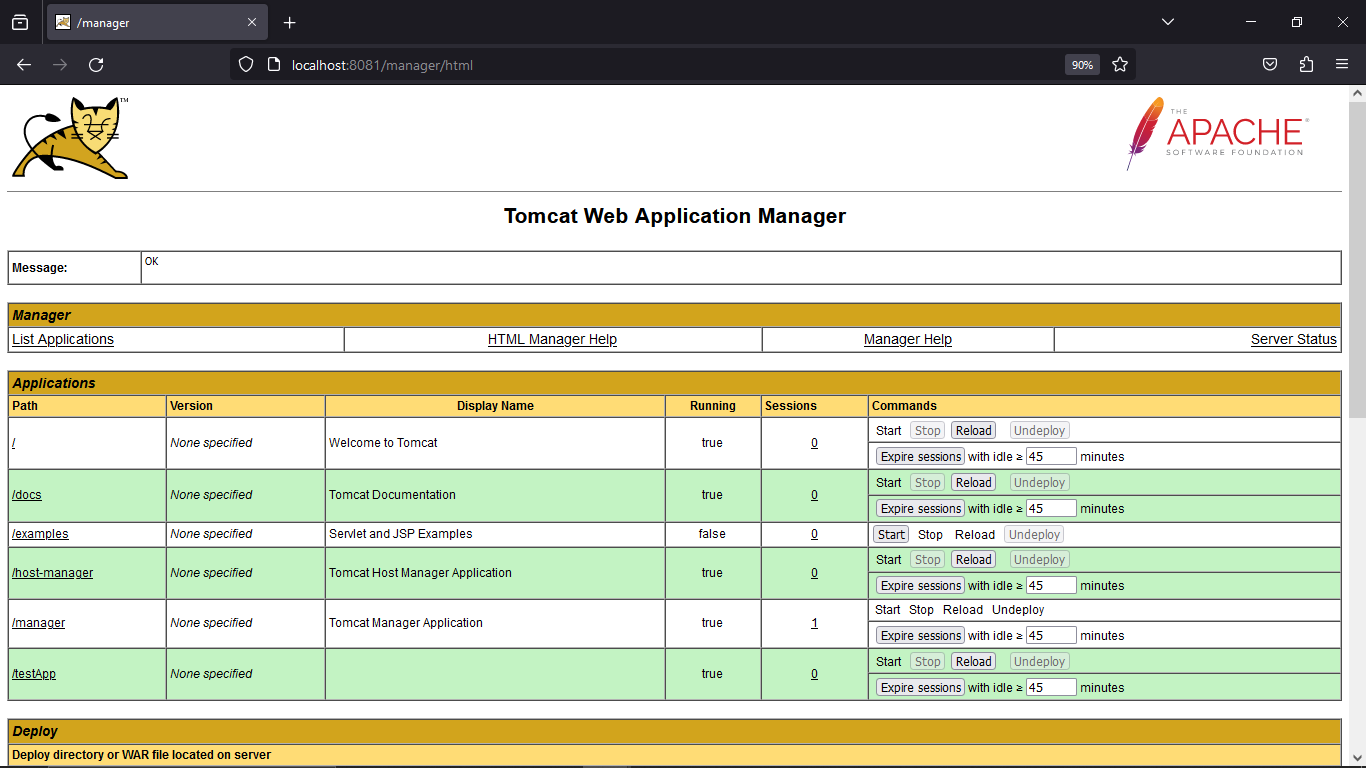The image size is (1366, 768).
Task: Open HTML Manager Help link
Action: pyautogui.click(x=552, y=339)
